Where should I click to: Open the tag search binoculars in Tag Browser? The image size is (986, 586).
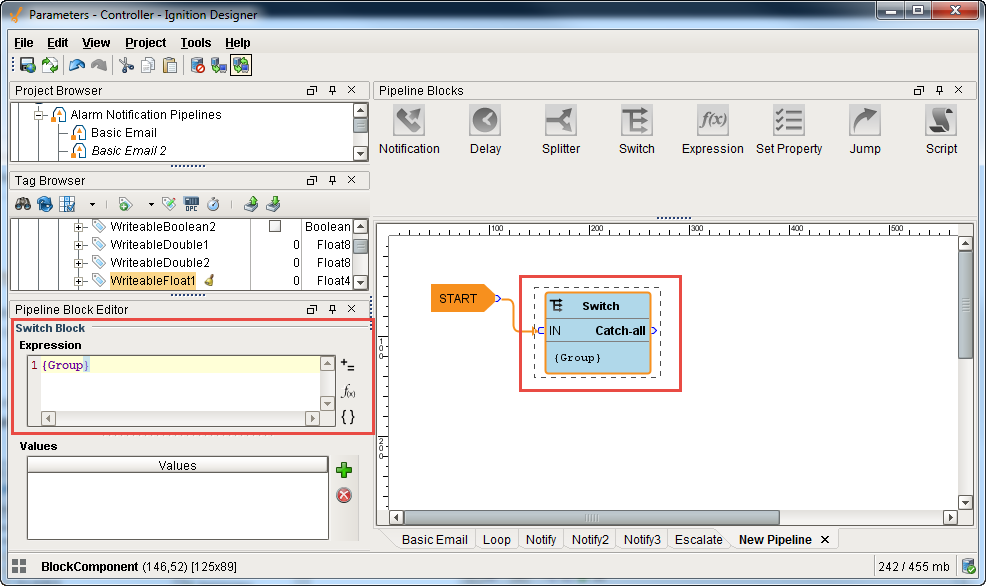(22, 204)
